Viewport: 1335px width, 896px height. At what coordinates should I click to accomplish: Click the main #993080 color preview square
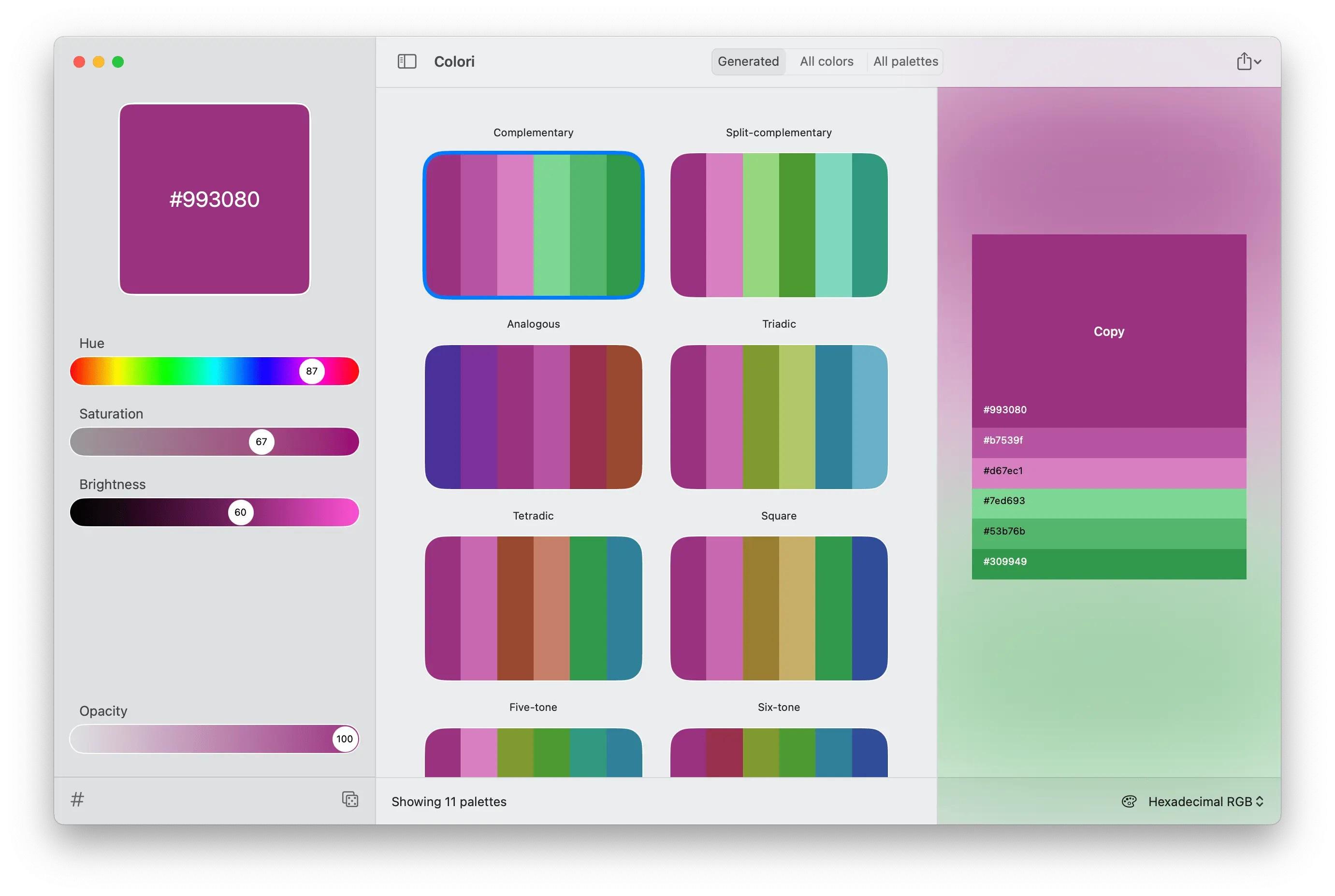click(214, 199)
